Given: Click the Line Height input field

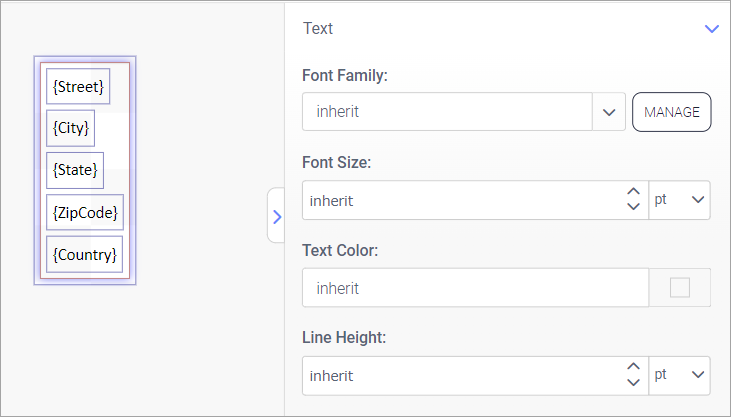Looking at the screenshot, I should click(x=460, y=376).
